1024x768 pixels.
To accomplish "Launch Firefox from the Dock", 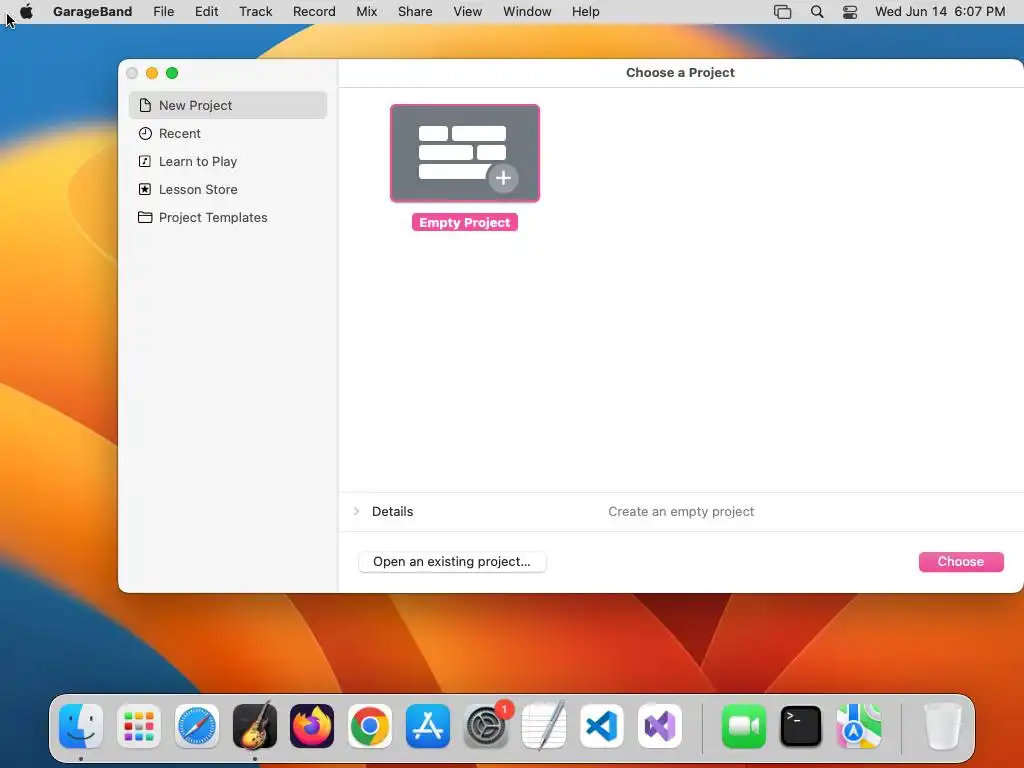I will (312, 726).
